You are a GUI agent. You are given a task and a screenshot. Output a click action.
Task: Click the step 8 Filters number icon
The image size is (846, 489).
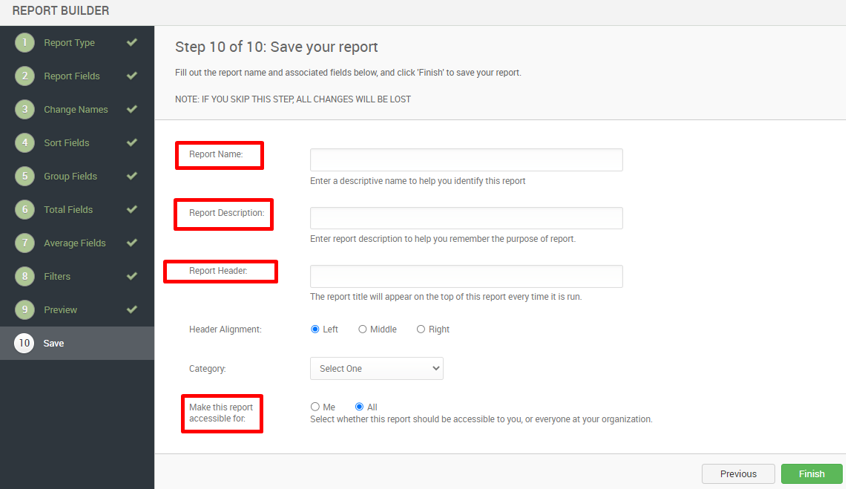(24, 276)
